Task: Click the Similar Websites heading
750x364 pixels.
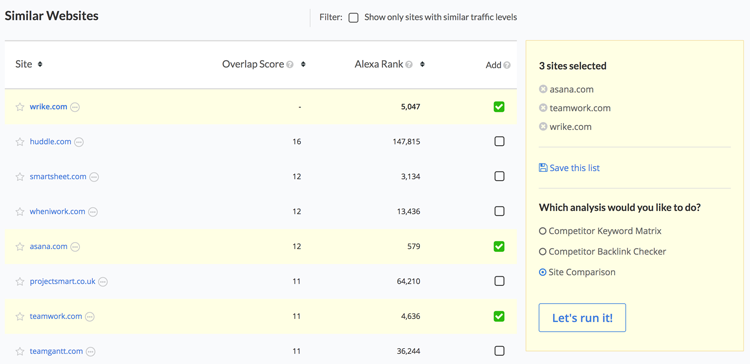Action: tap(52, 16)
